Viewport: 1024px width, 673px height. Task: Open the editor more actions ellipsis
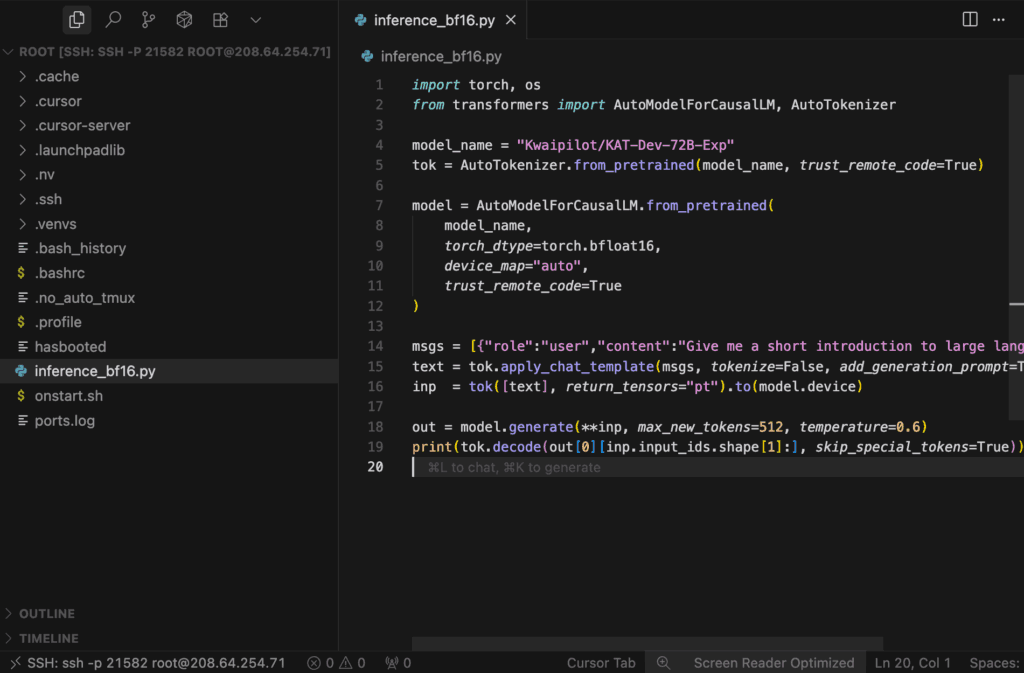(999, 19)
